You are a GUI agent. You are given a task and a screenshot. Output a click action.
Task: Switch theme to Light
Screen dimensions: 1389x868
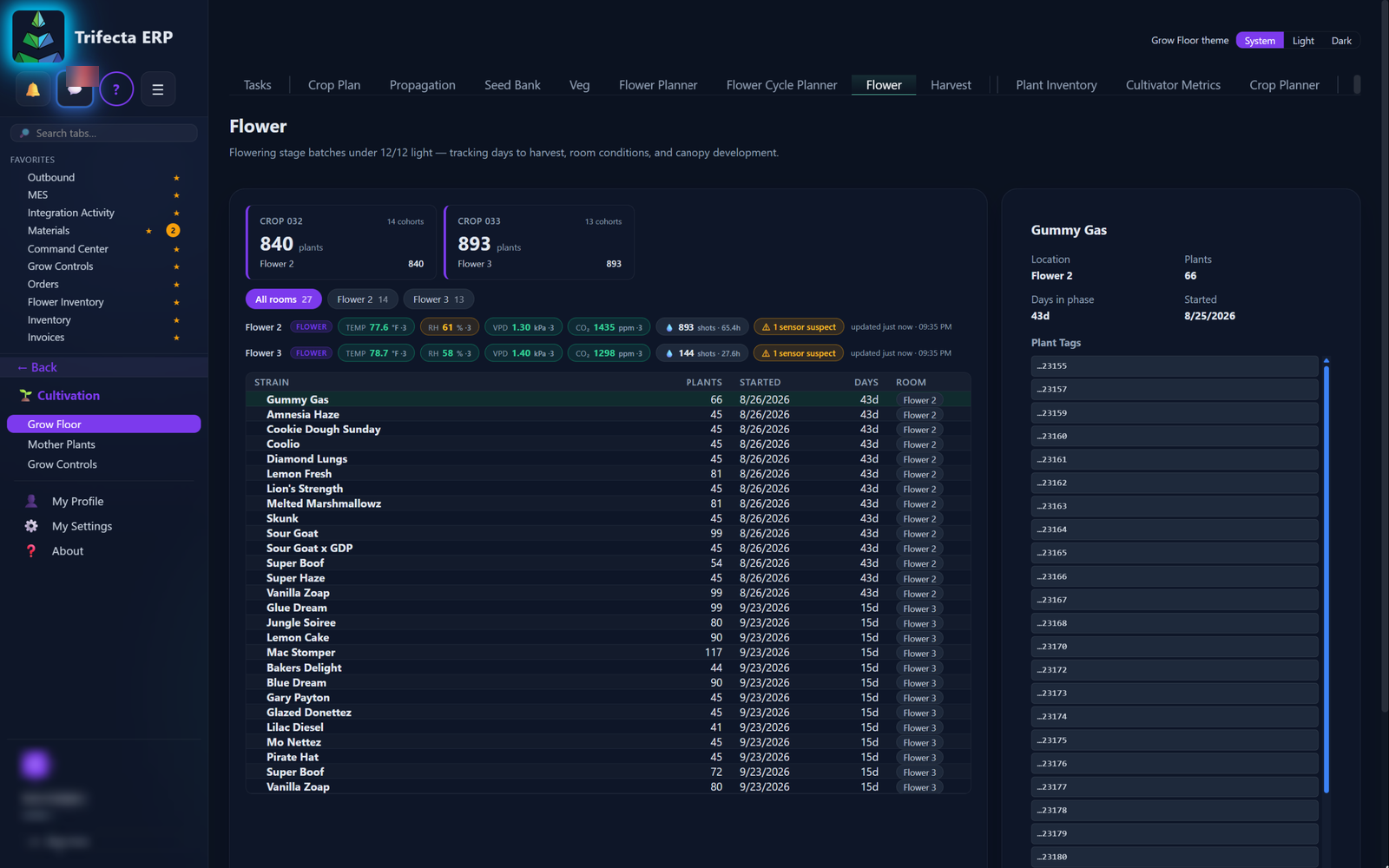click(x=1303, y=41)
